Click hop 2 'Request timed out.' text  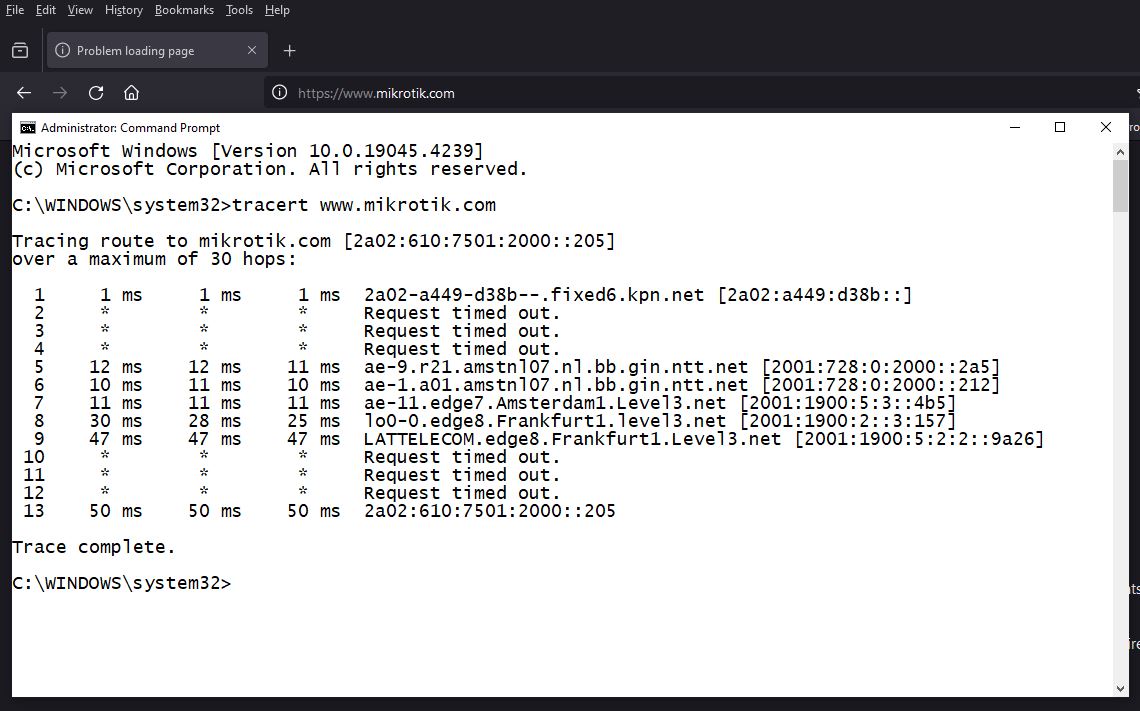point(462,313)
